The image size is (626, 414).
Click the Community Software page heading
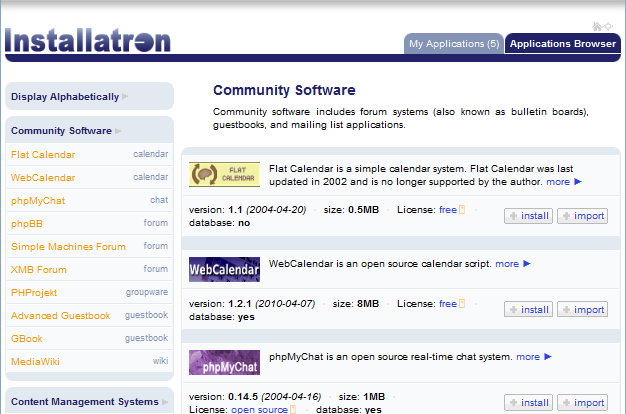[284, 90]
